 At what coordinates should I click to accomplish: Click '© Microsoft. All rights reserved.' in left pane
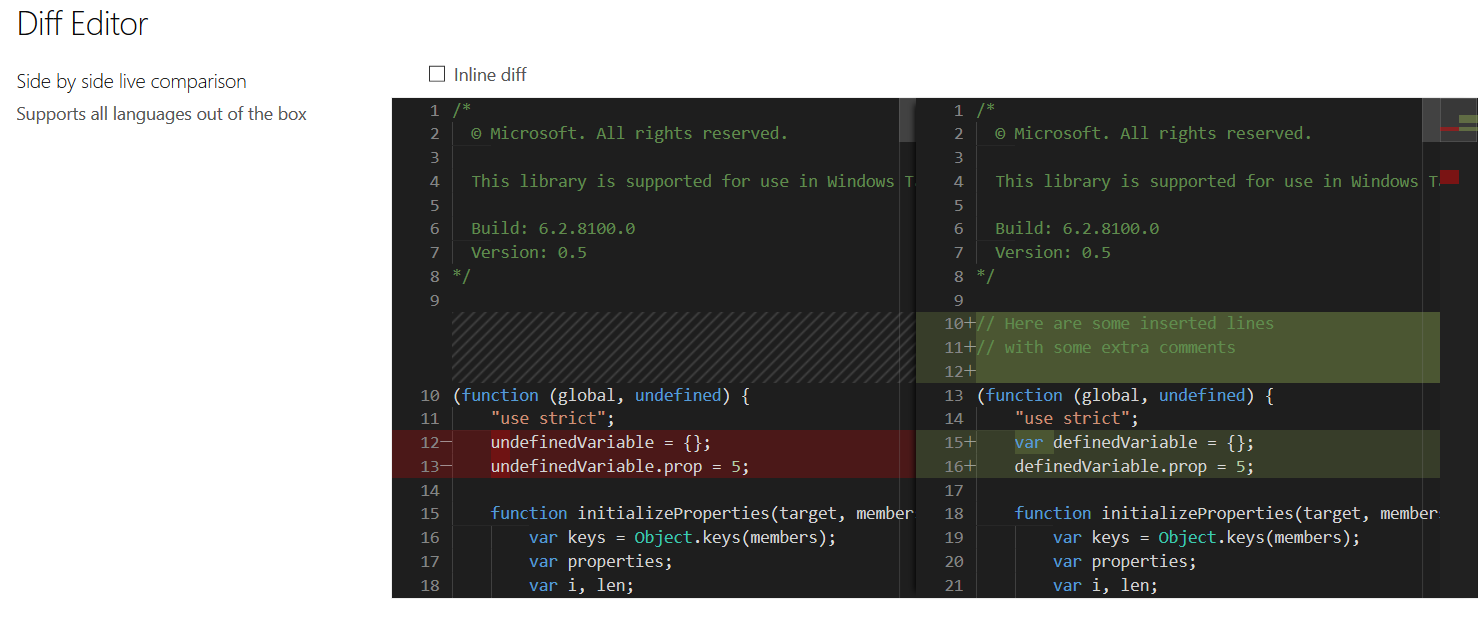point(629,133)
